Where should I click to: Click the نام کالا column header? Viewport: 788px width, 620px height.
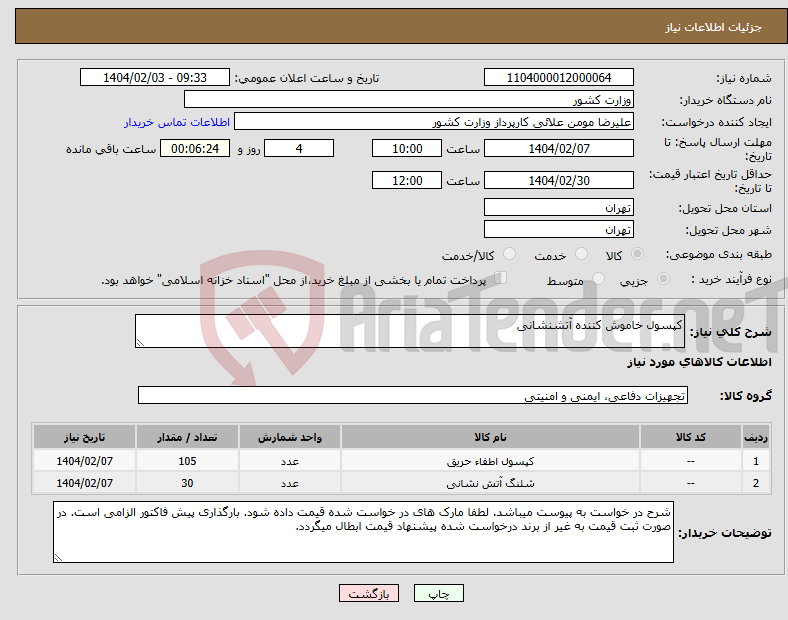[490, 437]
